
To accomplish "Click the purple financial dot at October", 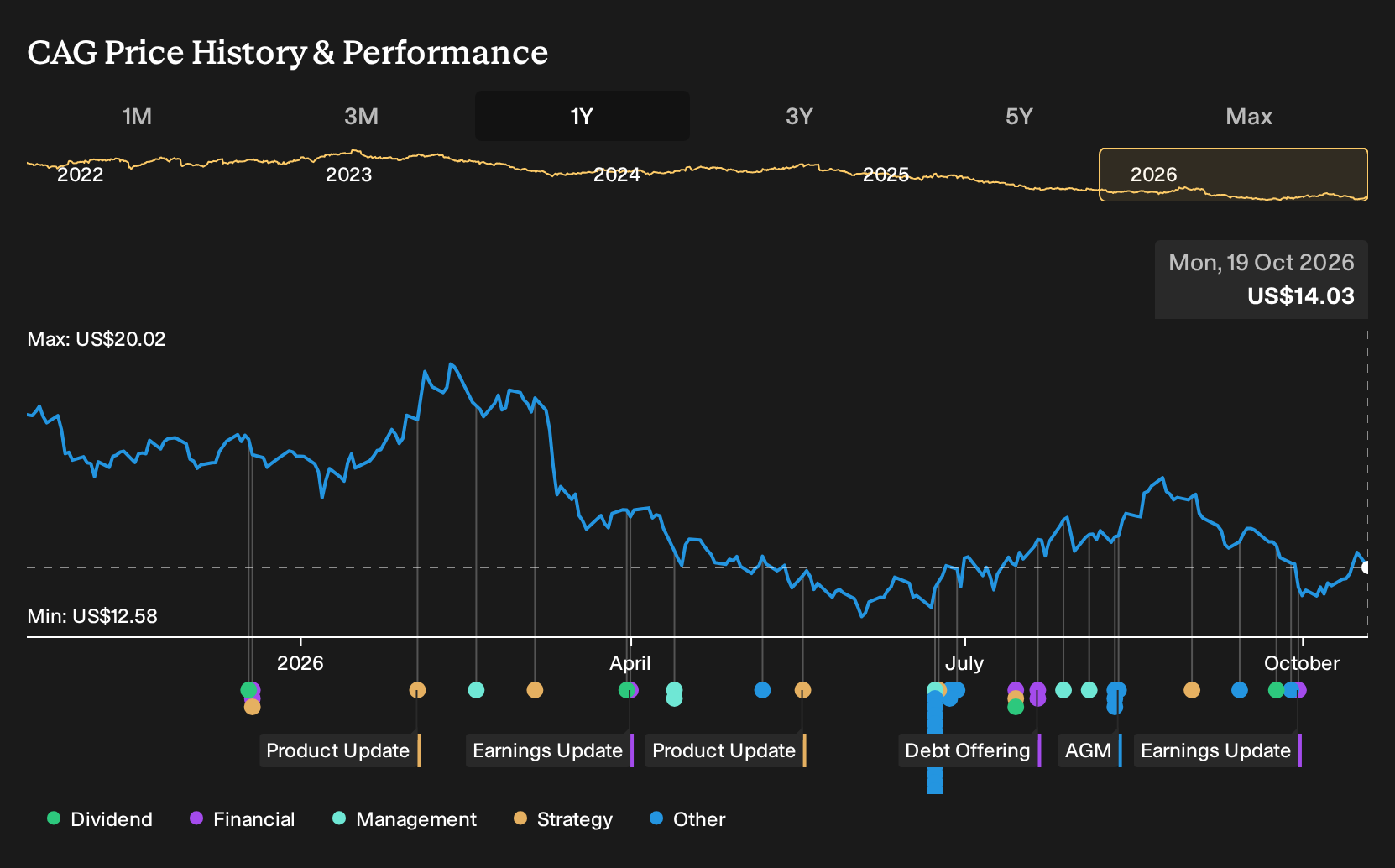I will (x=1299, y=690).
